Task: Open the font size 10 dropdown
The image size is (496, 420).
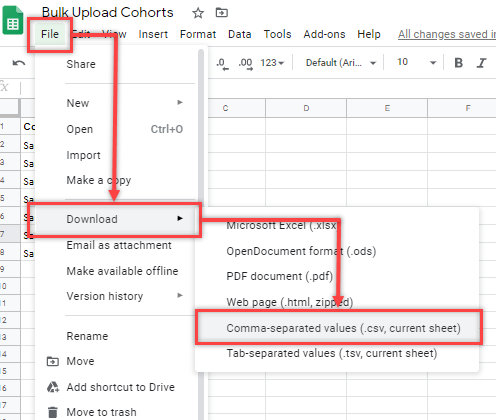Action: point(416,62)
